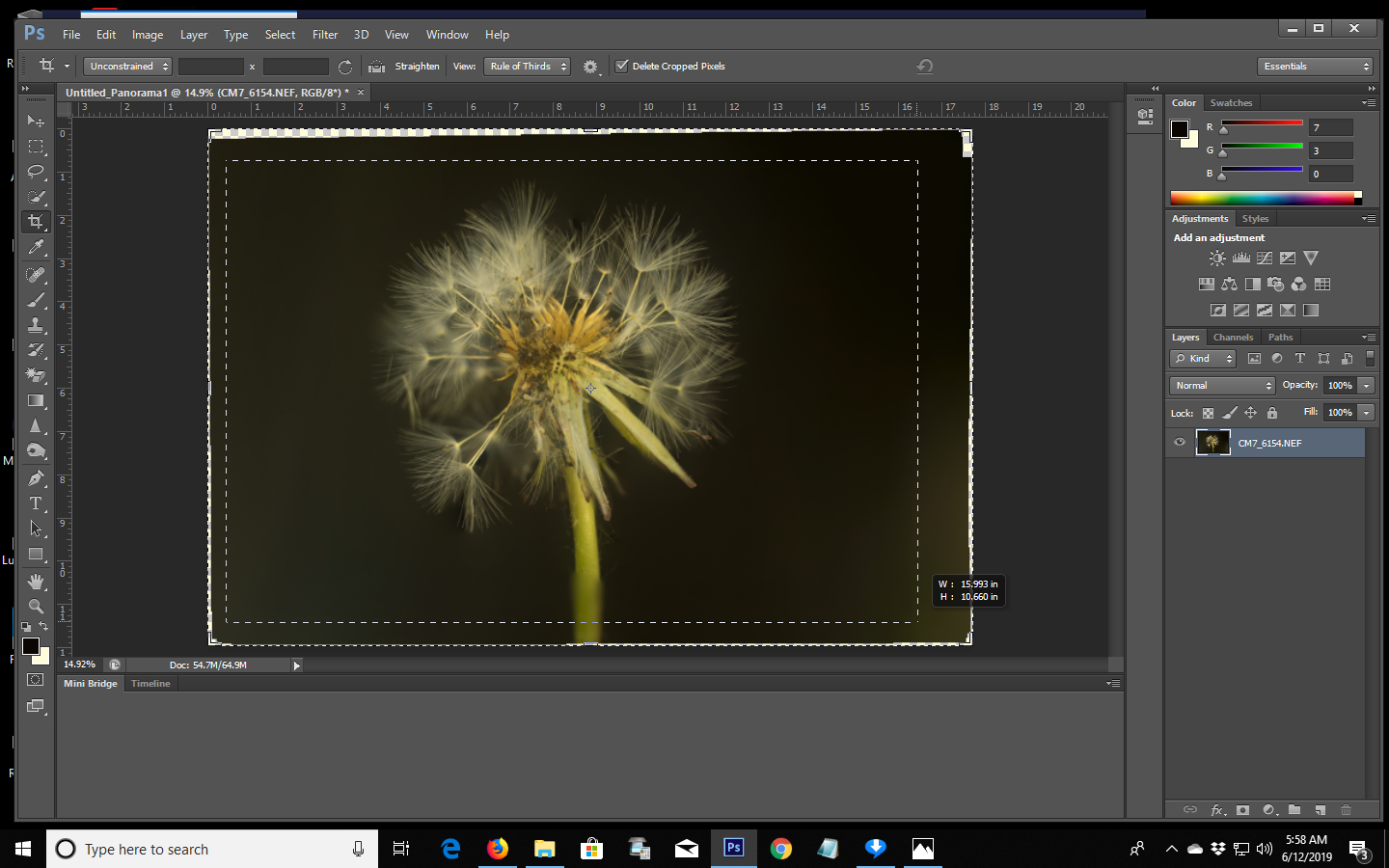Select the Gradient tool
The height and width of the screenshot is (868, 1389).
click(x=36, y=400)
